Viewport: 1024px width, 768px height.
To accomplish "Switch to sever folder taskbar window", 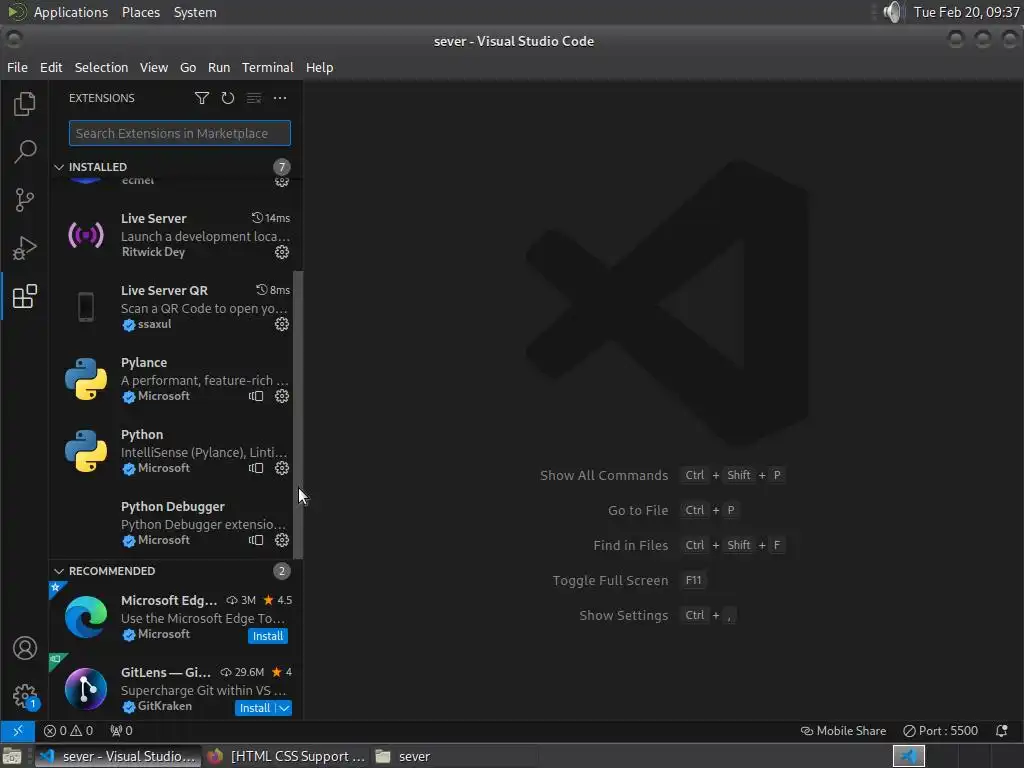I will point(403,756).
